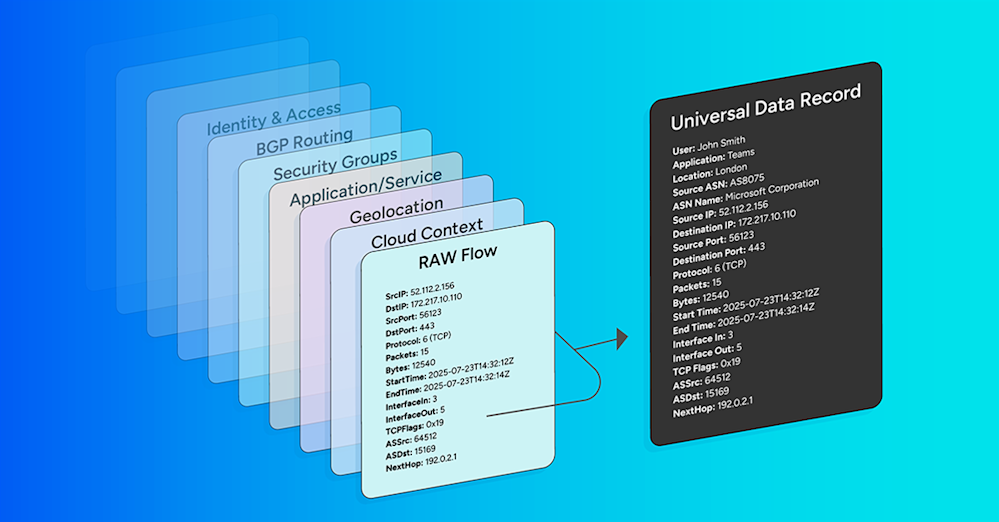Select the "BGP Routing" layer label
Screen dimensions: 999x522
304,142
